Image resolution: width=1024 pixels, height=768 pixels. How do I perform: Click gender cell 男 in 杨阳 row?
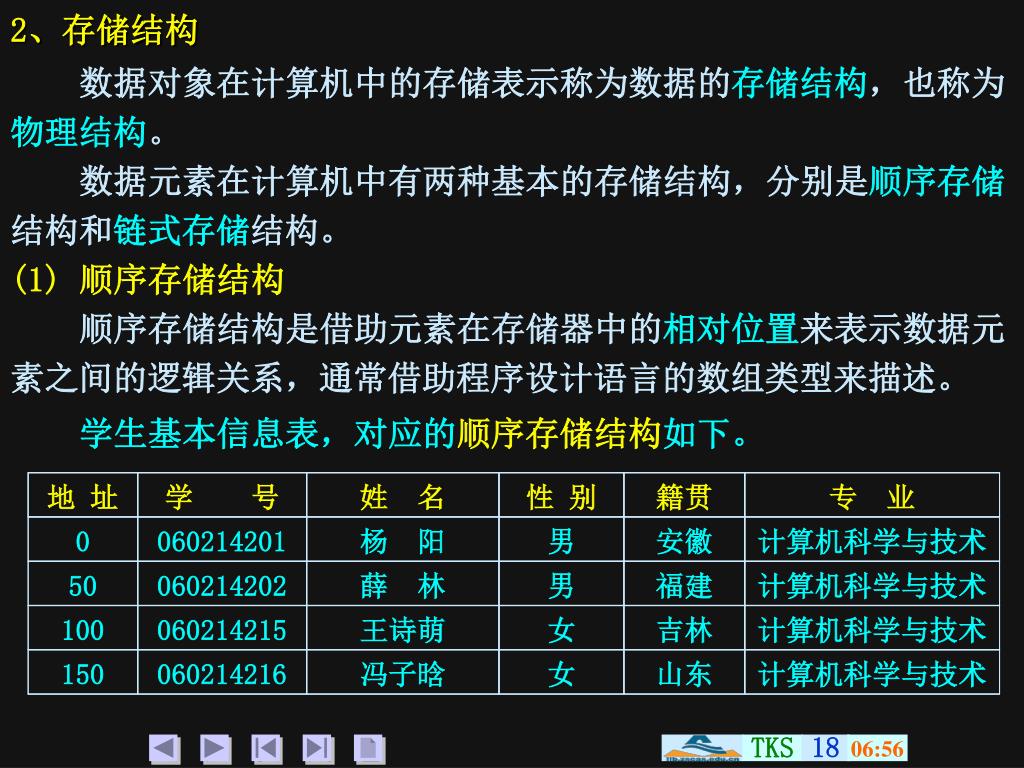coord(561,541)
